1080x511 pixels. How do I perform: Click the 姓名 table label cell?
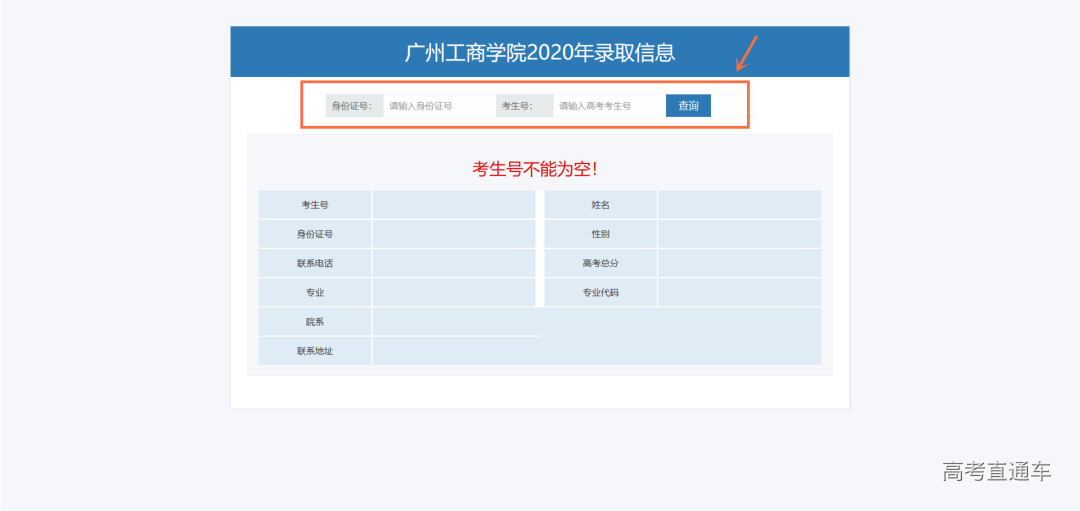[601, 205]
